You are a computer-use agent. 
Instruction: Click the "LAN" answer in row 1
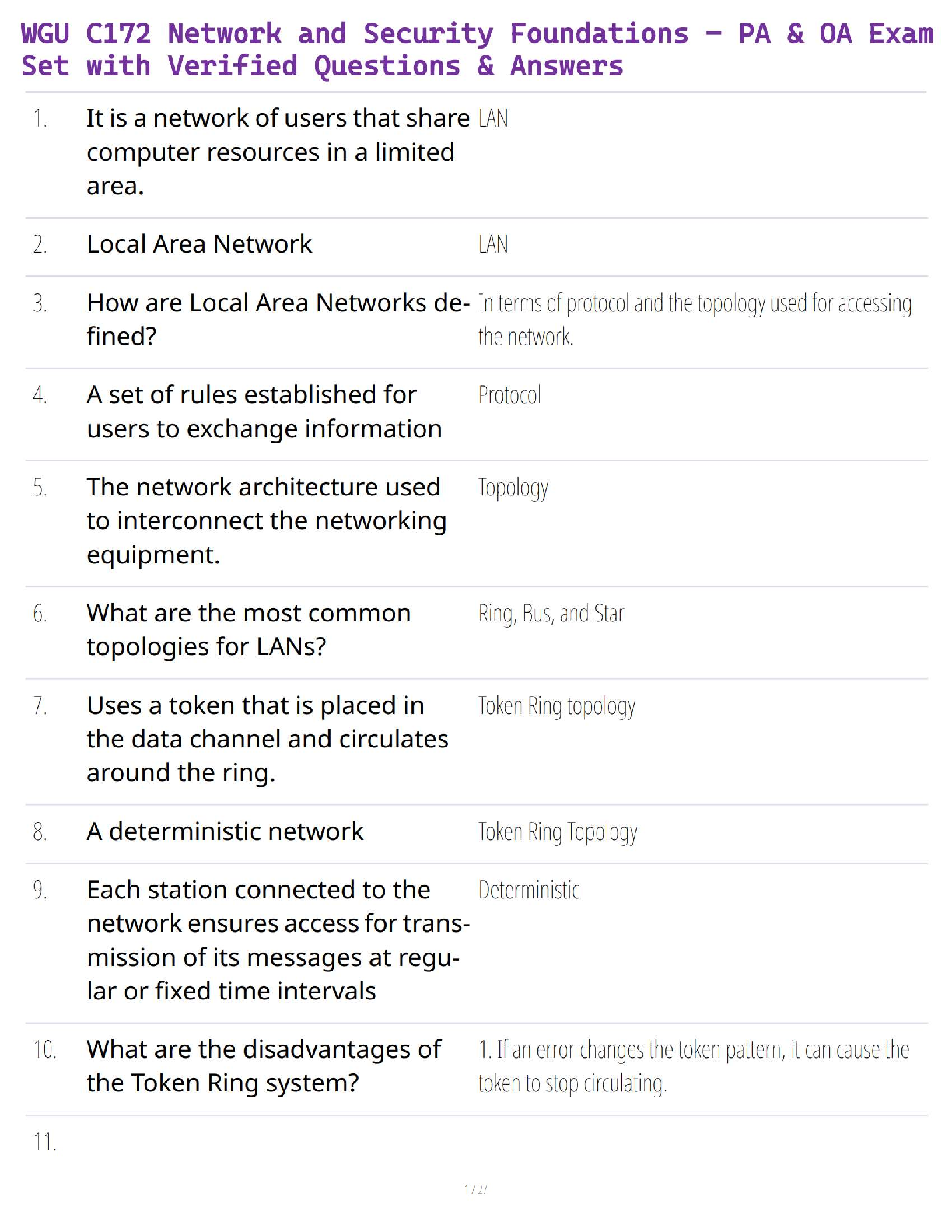[x=493, y=119]
